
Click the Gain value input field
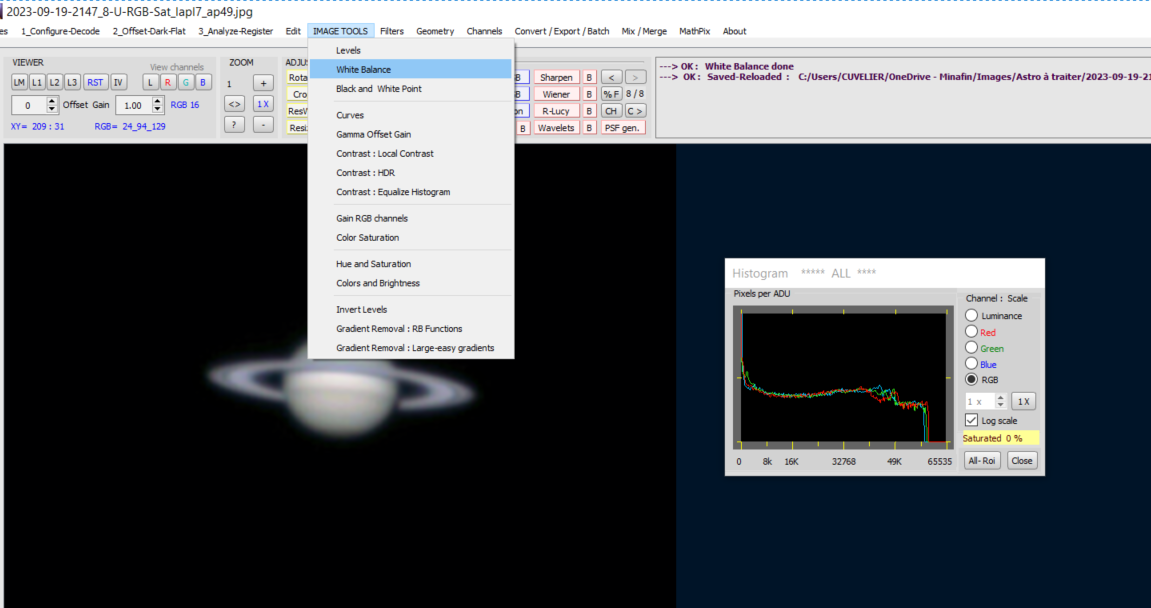[131, 105]
